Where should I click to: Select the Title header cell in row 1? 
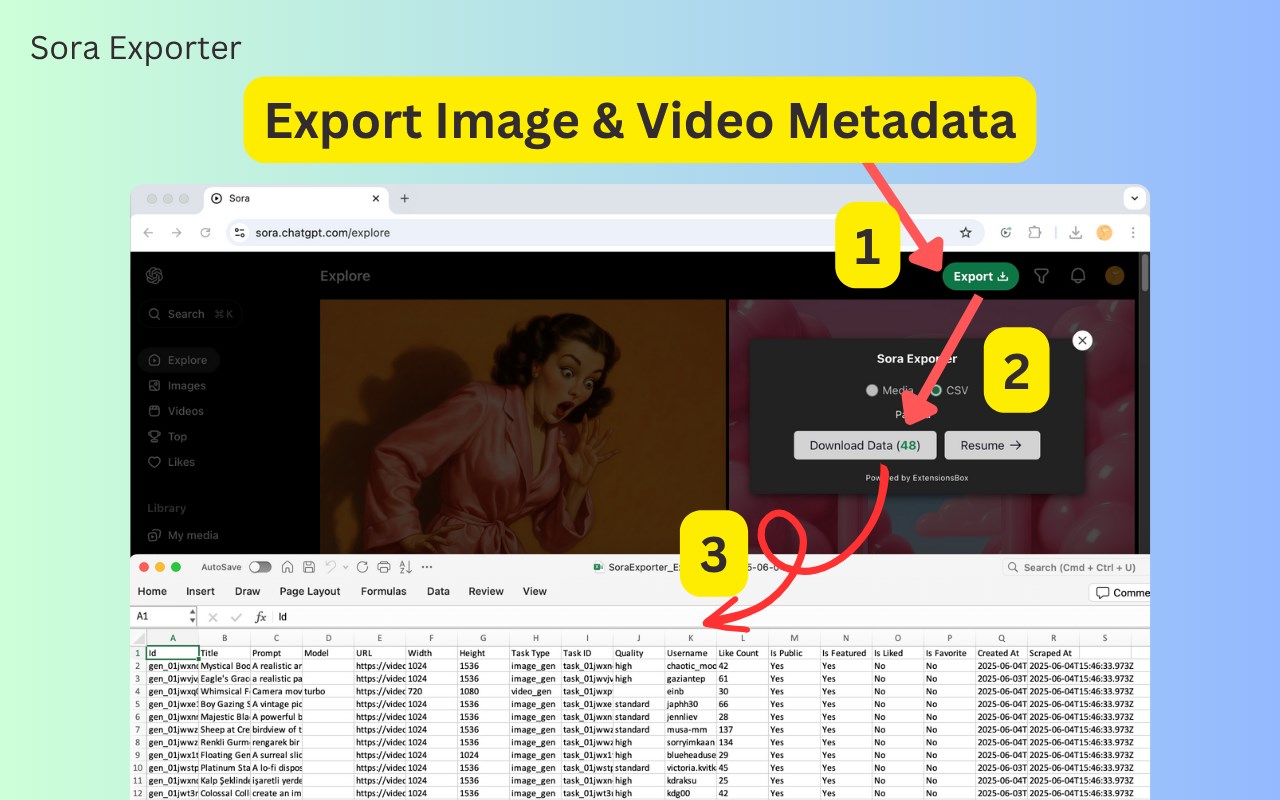[x=224, y=653]
